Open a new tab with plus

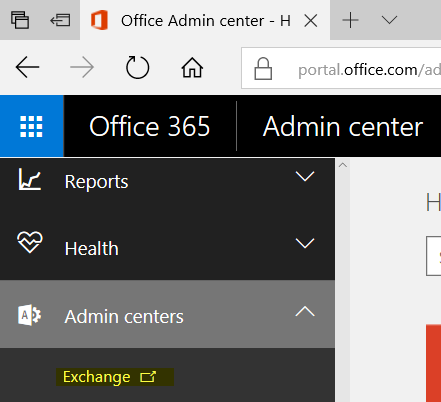(350, 20)
